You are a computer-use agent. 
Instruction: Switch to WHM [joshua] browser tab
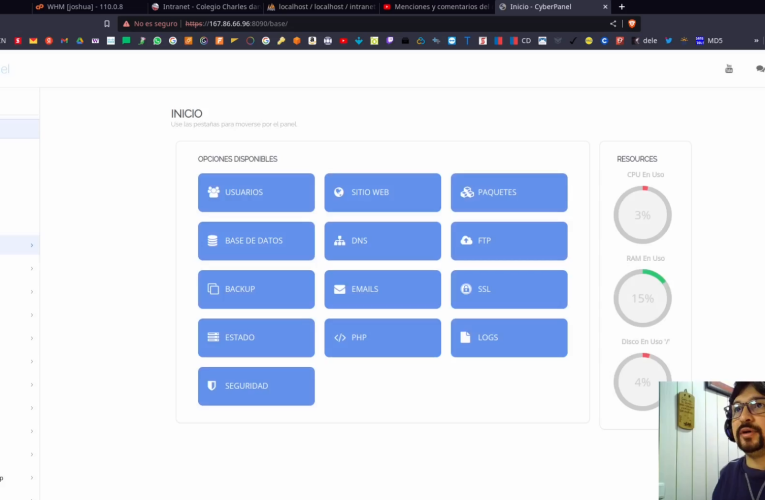84,7
